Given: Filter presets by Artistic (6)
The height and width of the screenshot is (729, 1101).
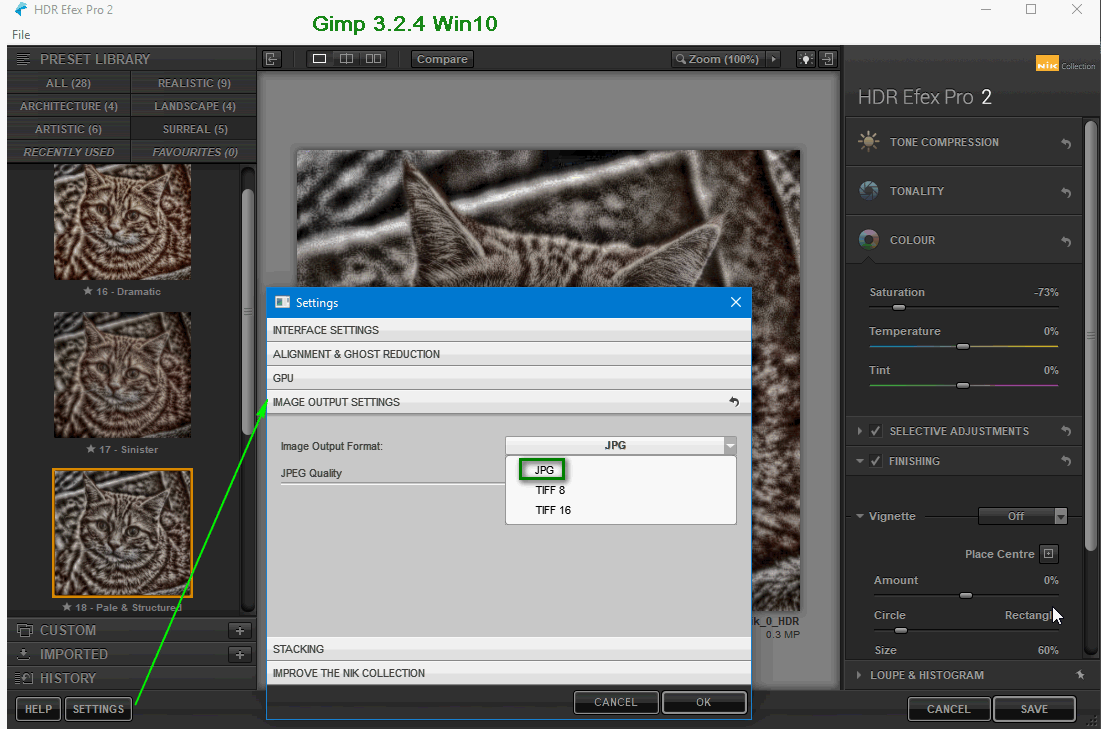Looking at the screenshot, I should [x=68, y=129].
